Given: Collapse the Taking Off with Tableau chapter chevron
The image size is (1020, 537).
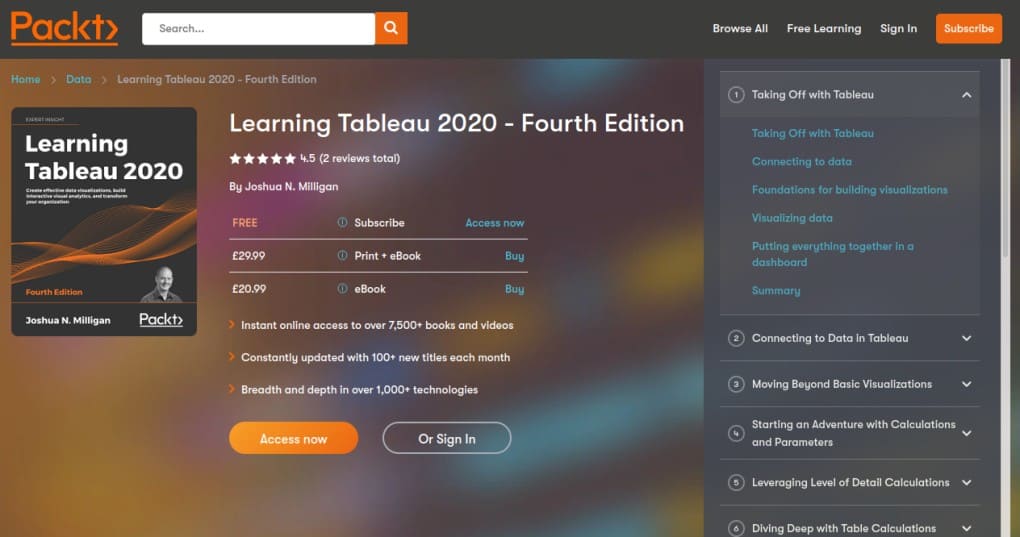Looking at the screenshot, I should coord(967,95).
